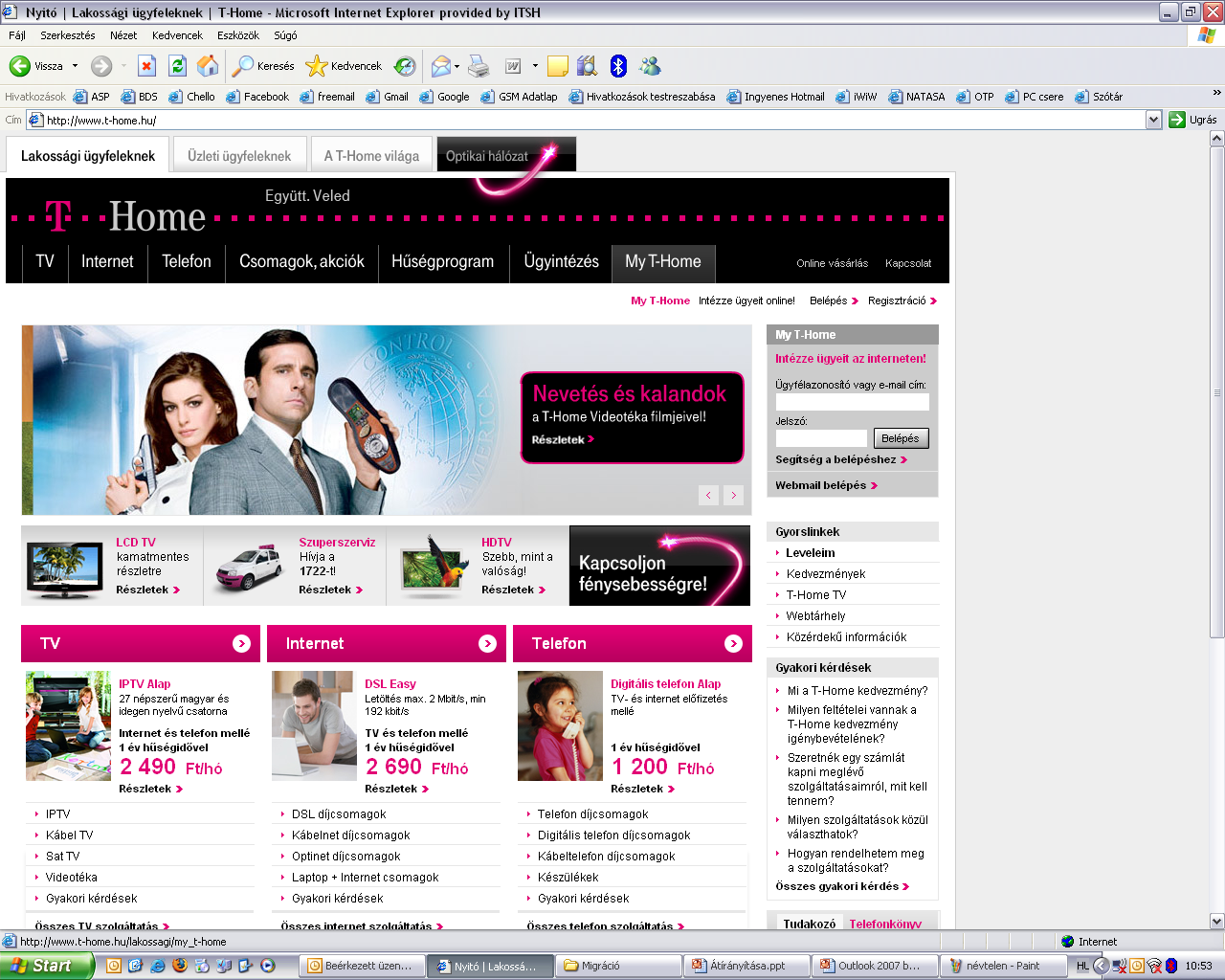Open the Internet navigation menu item

pos(107,261)
